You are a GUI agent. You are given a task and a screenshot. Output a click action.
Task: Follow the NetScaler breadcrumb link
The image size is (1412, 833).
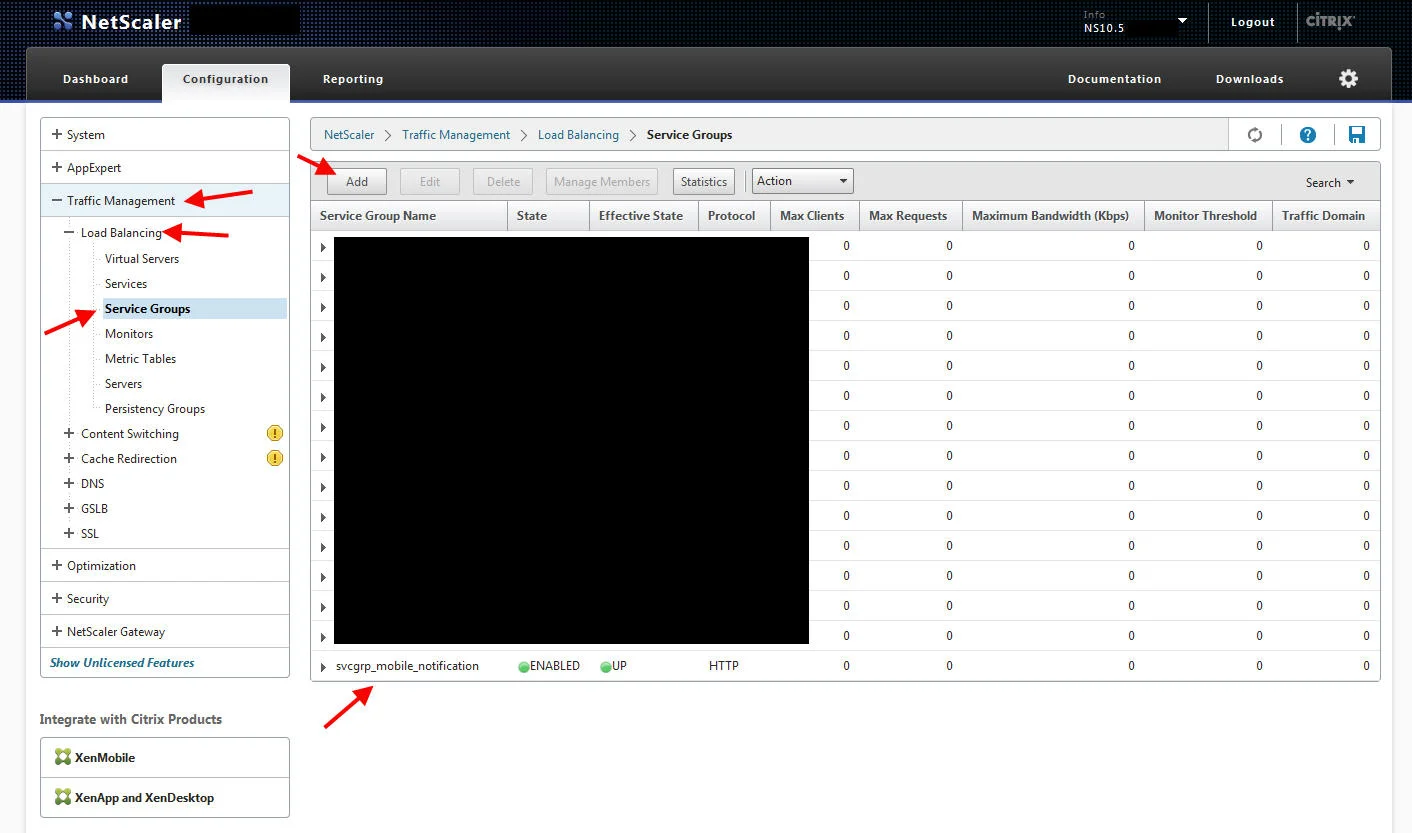349,134
